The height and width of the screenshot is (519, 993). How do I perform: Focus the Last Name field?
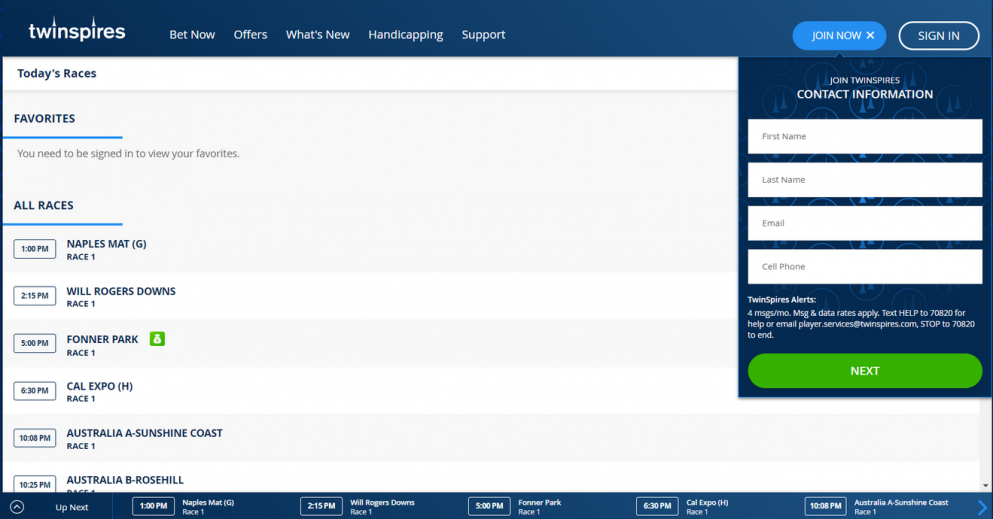point(864,180)
